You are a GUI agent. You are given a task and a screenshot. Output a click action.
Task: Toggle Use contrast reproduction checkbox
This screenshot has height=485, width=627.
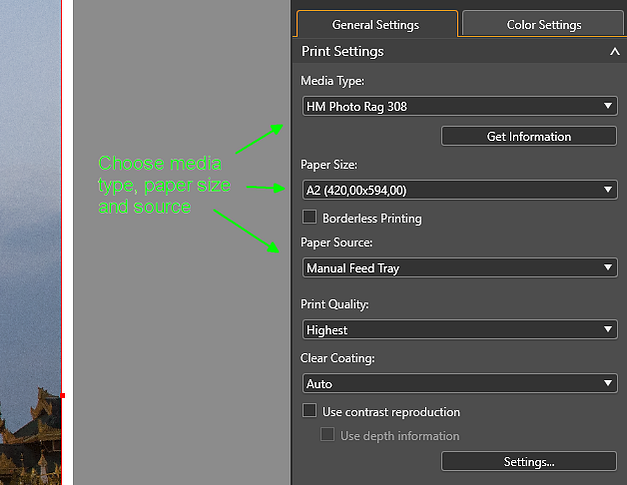click(310, 411)
